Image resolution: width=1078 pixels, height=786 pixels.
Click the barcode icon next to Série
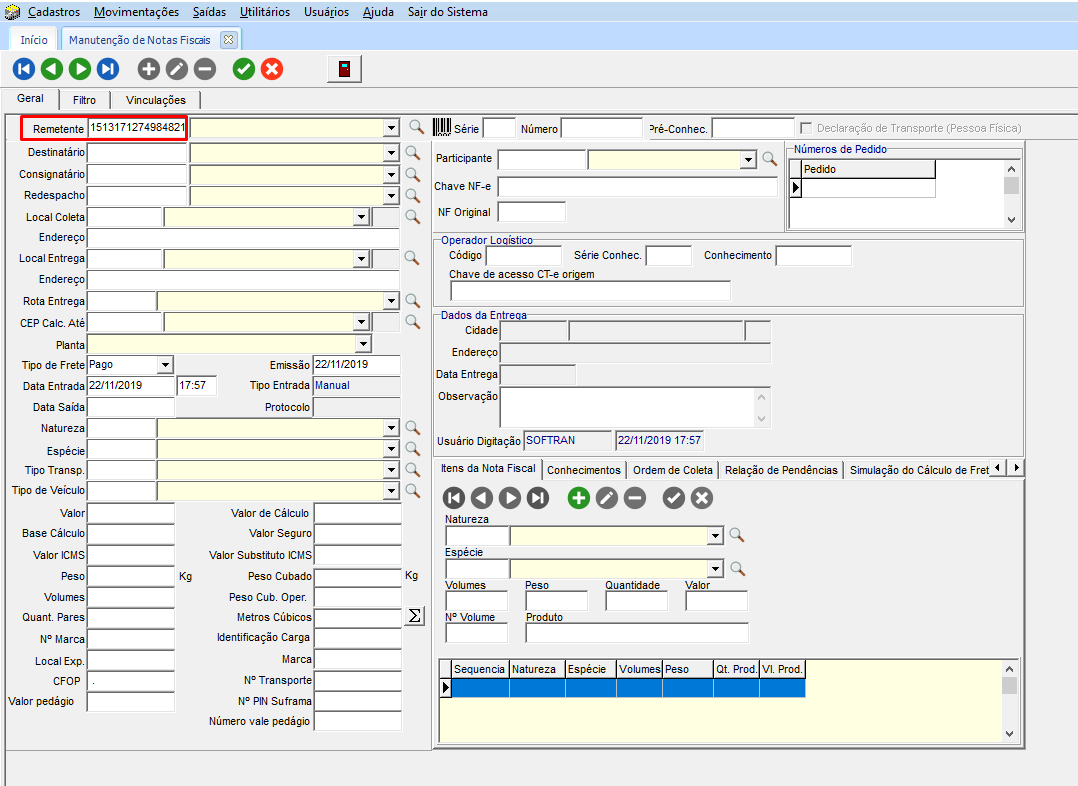pos(441,127)
